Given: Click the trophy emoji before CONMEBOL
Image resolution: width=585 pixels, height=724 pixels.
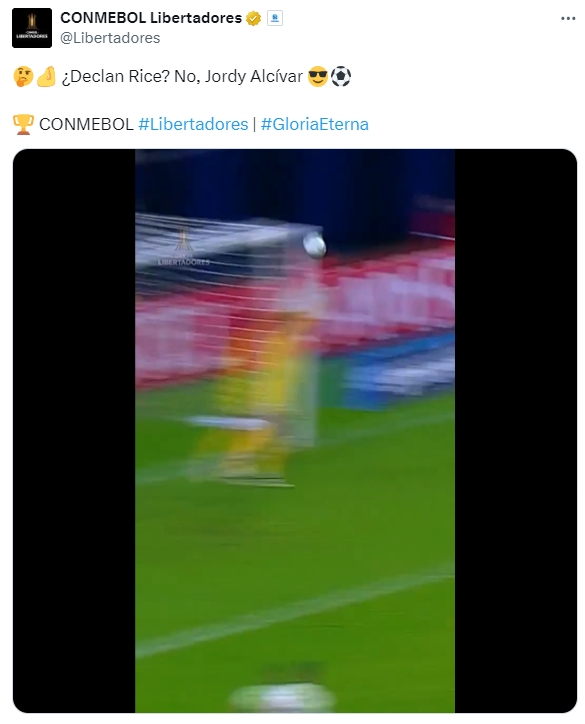Looking at the screenshot, I should (x=23, y=124).
